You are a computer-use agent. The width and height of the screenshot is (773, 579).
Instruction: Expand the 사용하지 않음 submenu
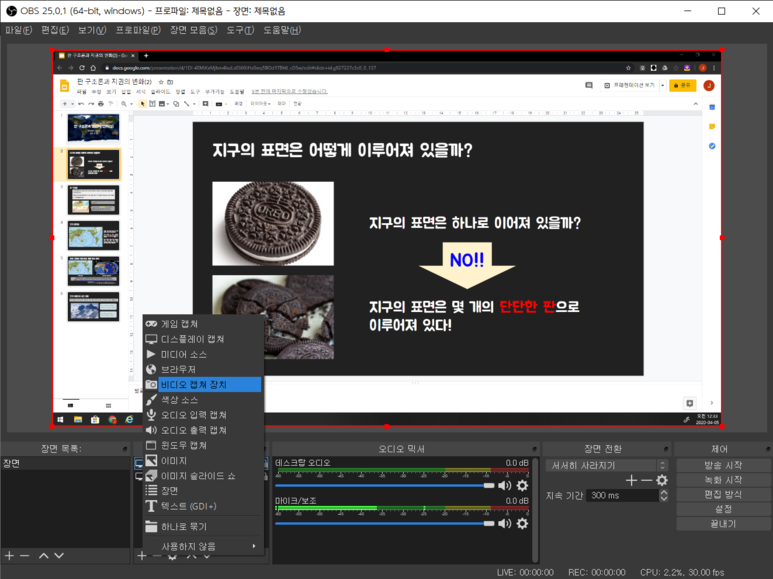[x=203, y=546]
